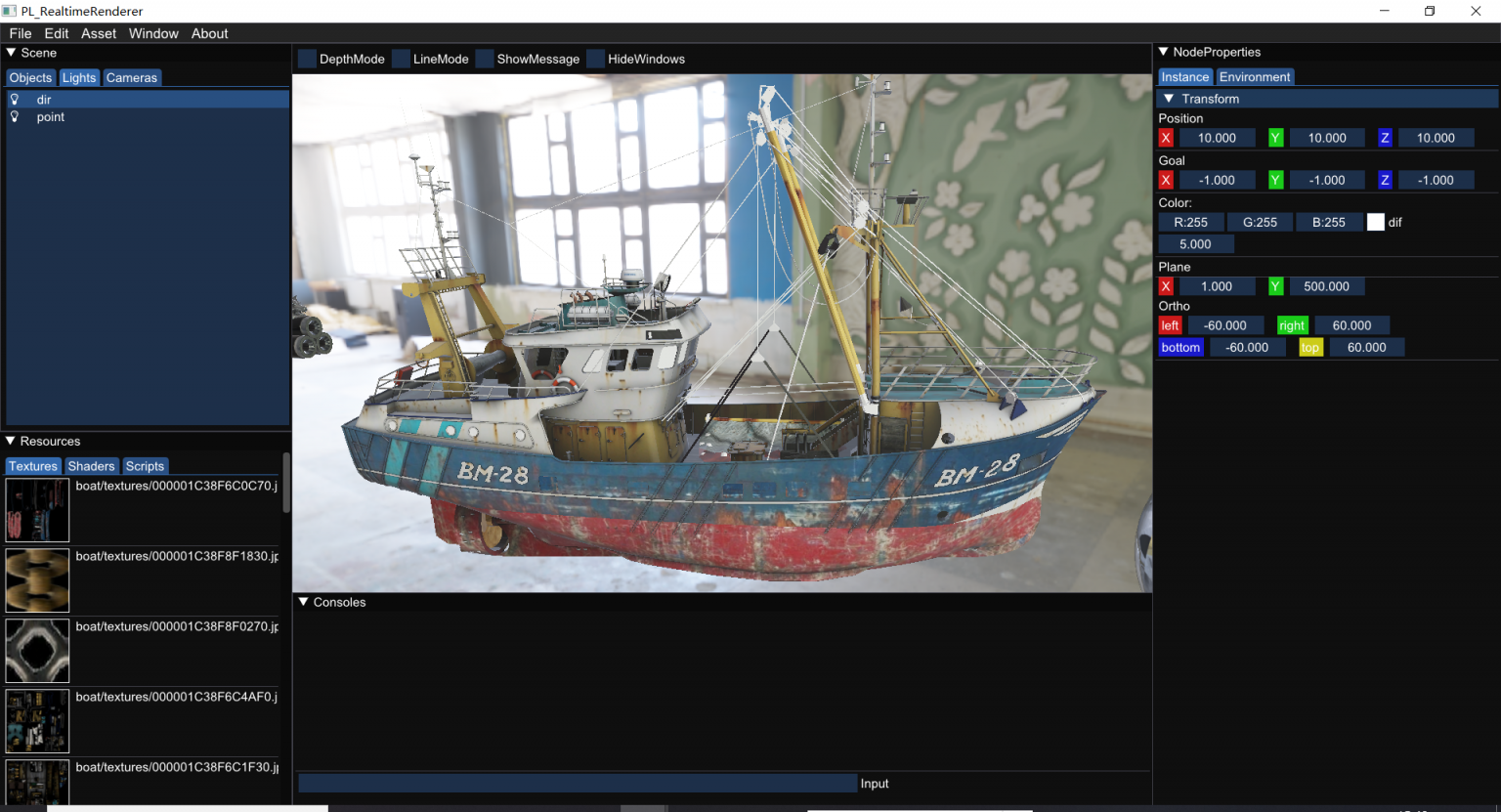Click the white dif color swatch
This screenshot has width=1501, height=812.
click(x=1375, y=222)
